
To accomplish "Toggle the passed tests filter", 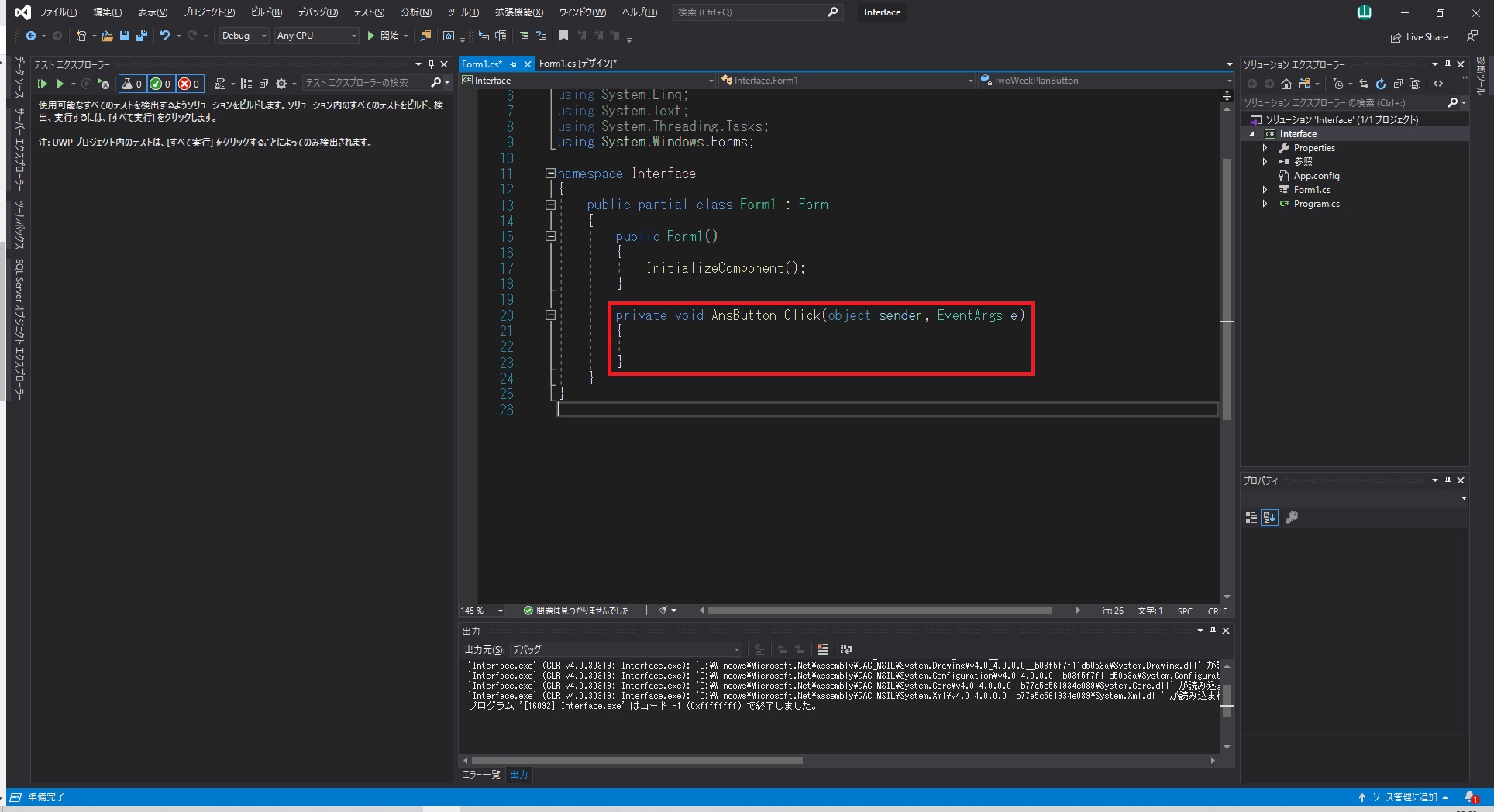I will click(160, 84).
